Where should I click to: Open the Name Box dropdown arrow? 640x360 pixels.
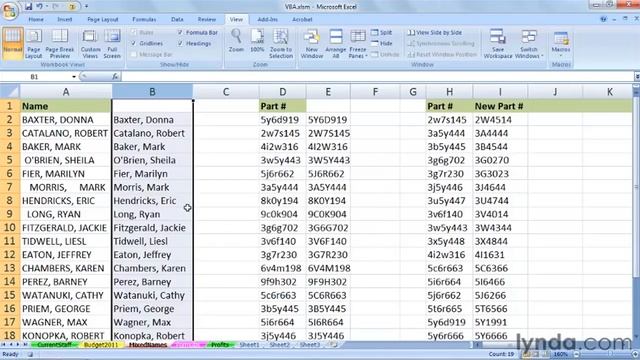point(74,77)
